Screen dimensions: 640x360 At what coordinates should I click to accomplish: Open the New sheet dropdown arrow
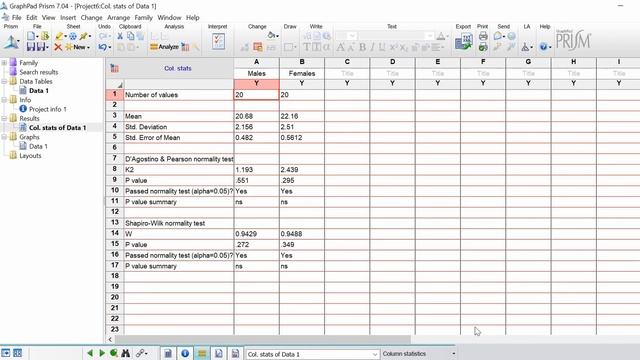click(x=89, y=48)
